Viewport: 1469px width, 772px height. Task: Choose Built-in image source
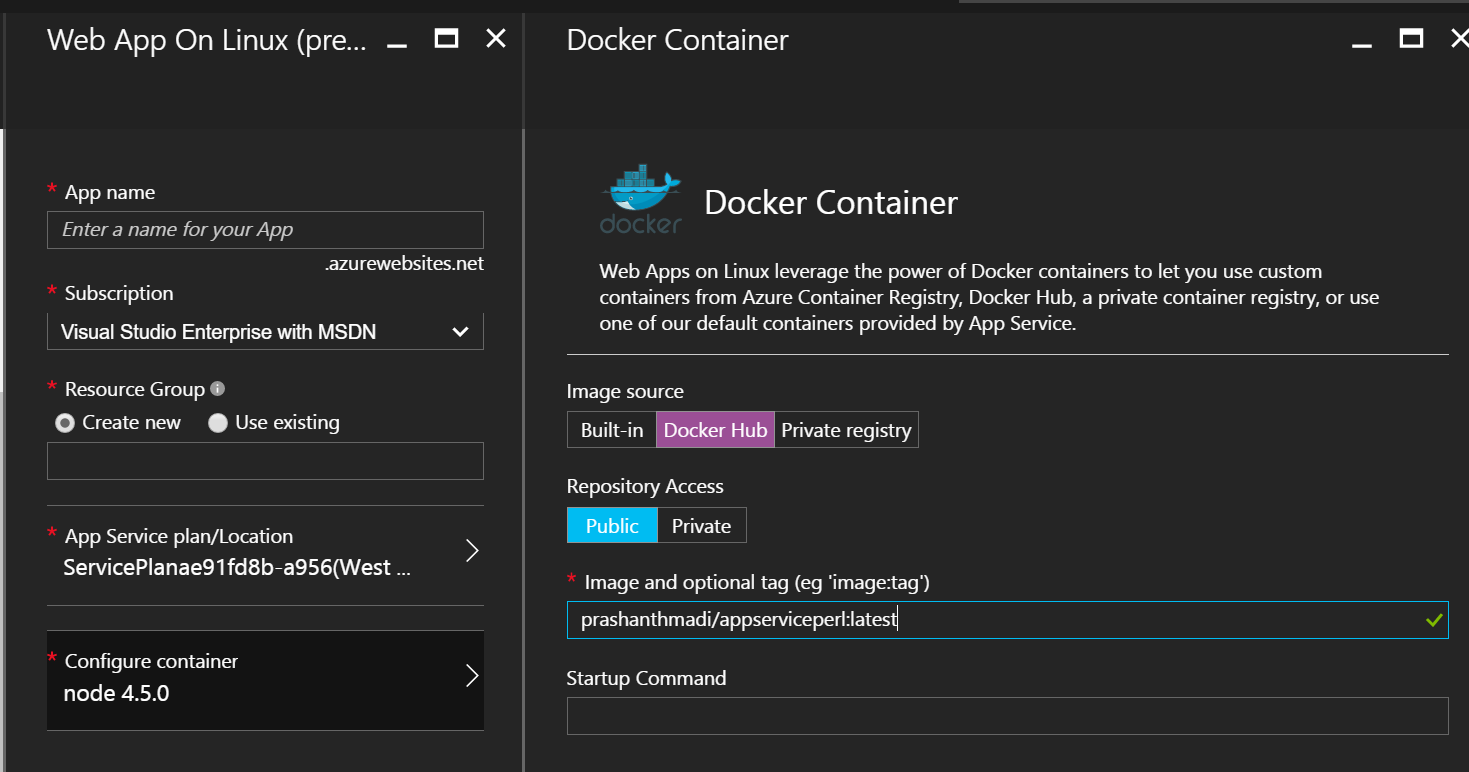[x=612, y=430]
